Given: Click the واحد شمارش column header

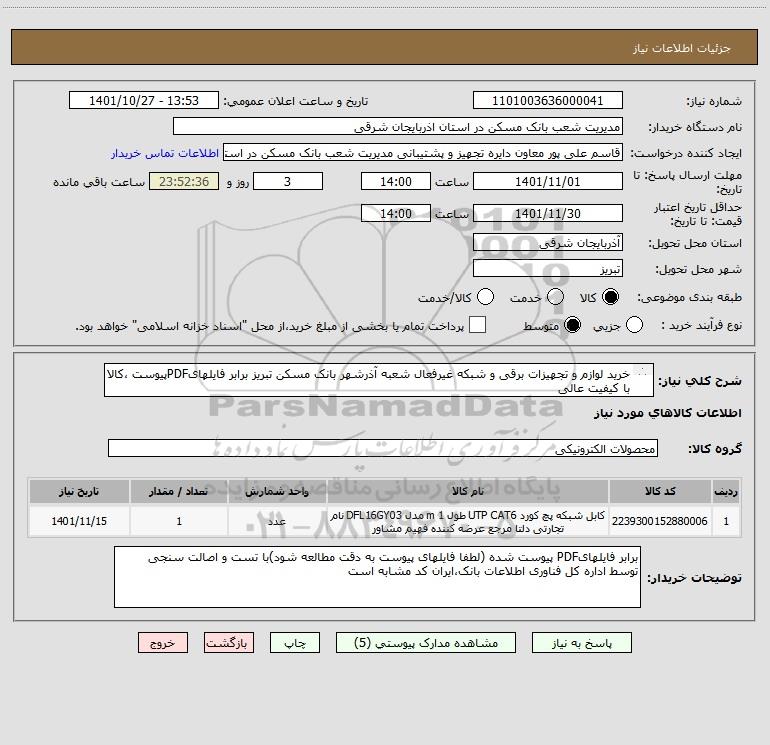Looking at the screenshot, I should tap(277, 492).
